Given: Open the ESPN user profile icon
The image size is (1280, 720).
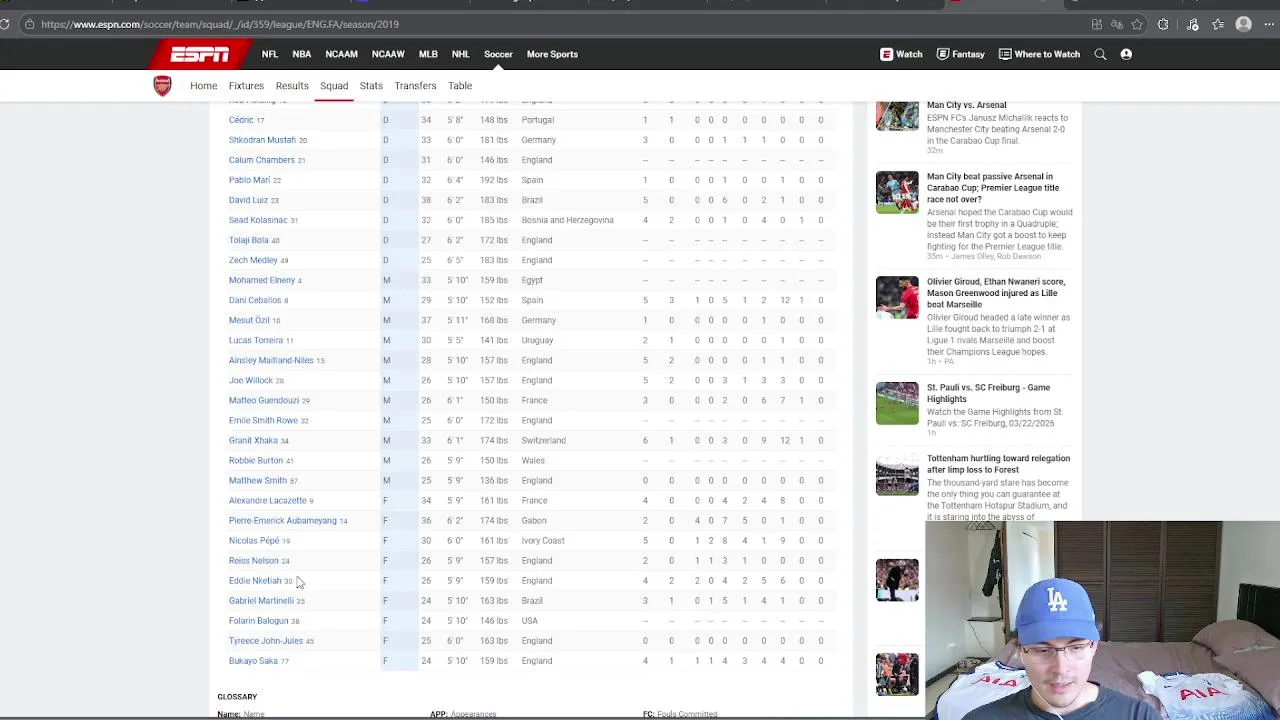Looking at the screenshot, I should [1126, 54].
